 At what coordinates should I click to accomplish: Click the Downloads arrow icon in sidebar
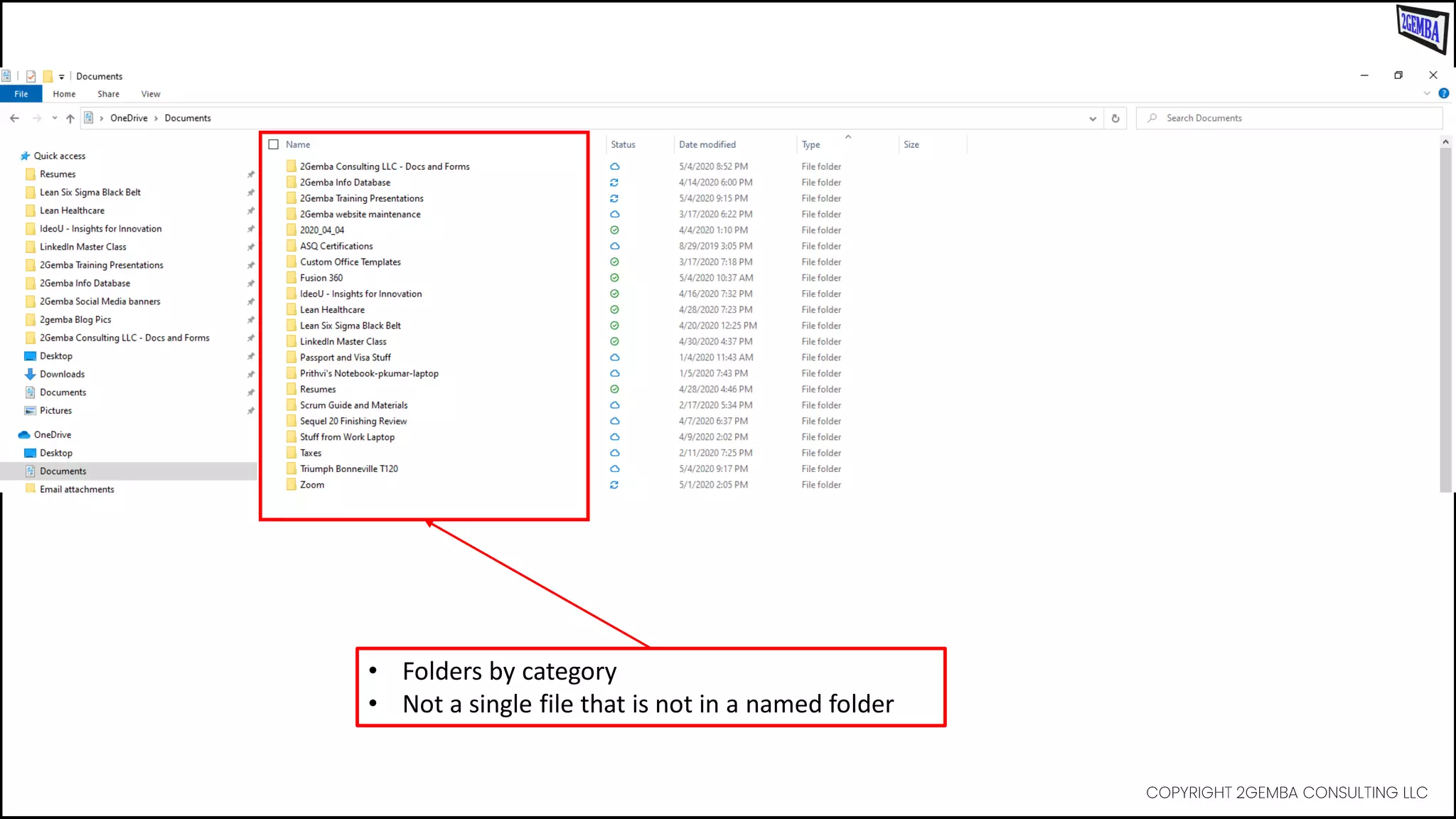(30, 374)
